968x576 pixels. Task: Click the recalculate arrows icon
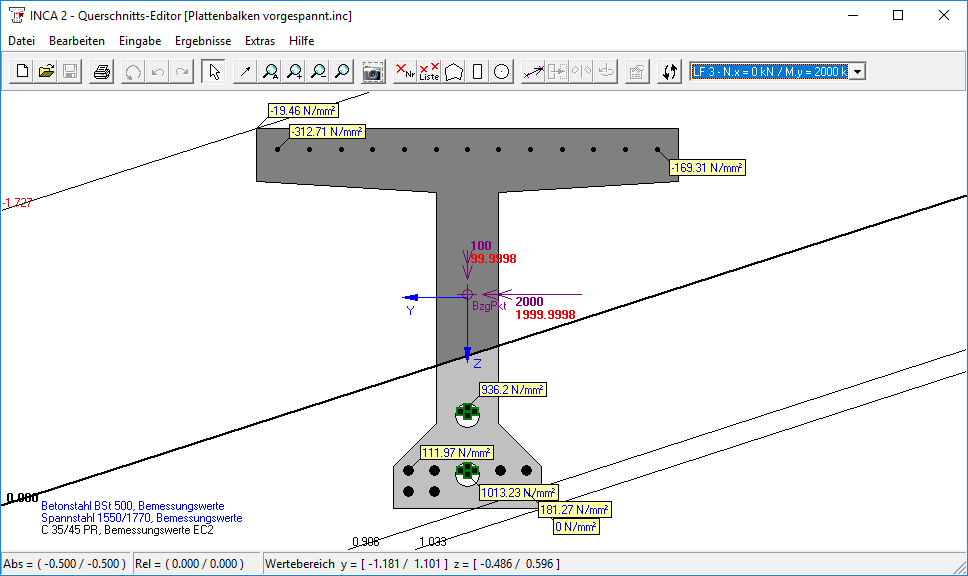coord(669,71)
